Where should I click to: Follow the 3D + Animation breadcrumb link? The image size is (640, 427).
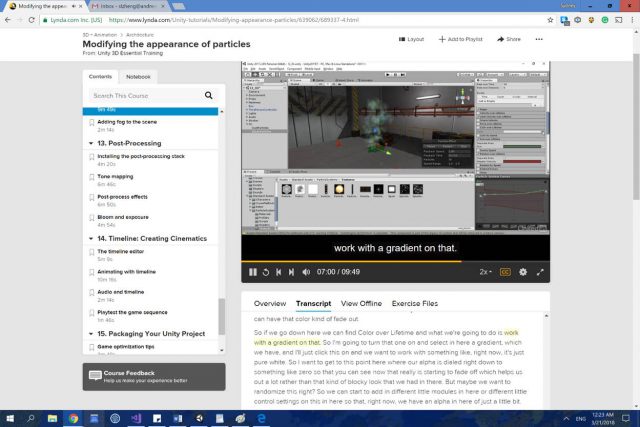[100, 35]
